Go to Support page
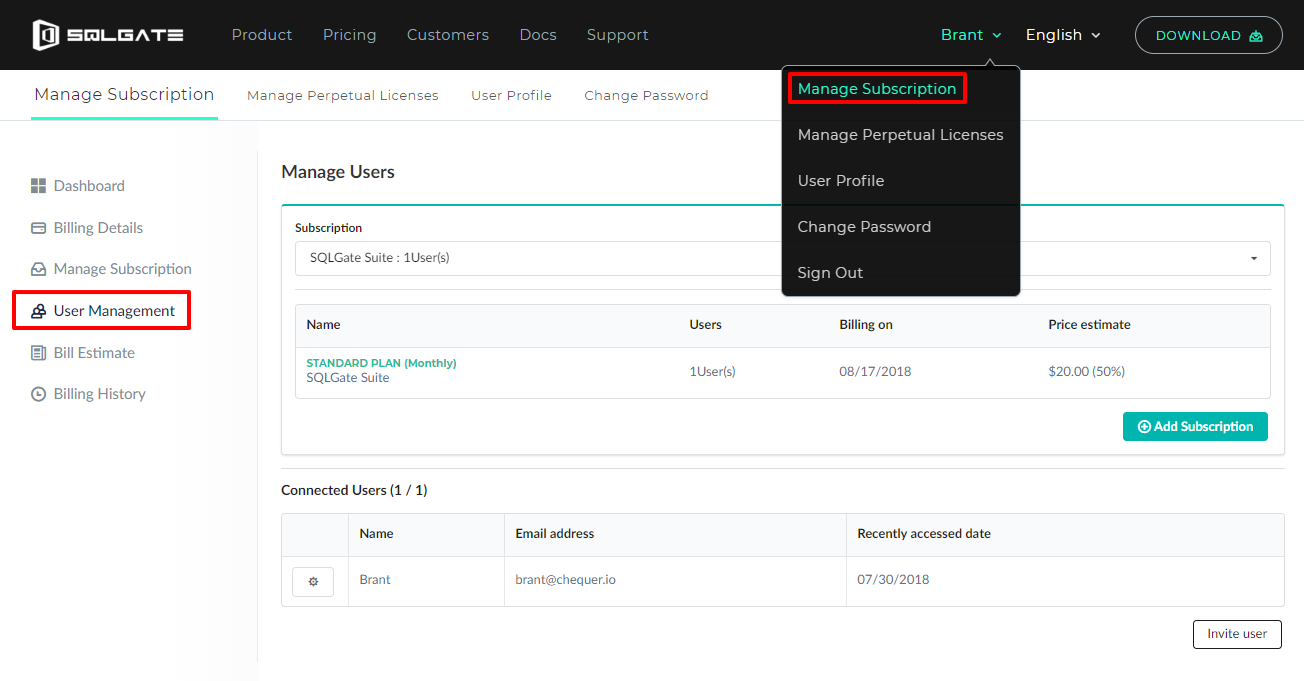This screenshot has height=681, width=1304. (618, 35)
